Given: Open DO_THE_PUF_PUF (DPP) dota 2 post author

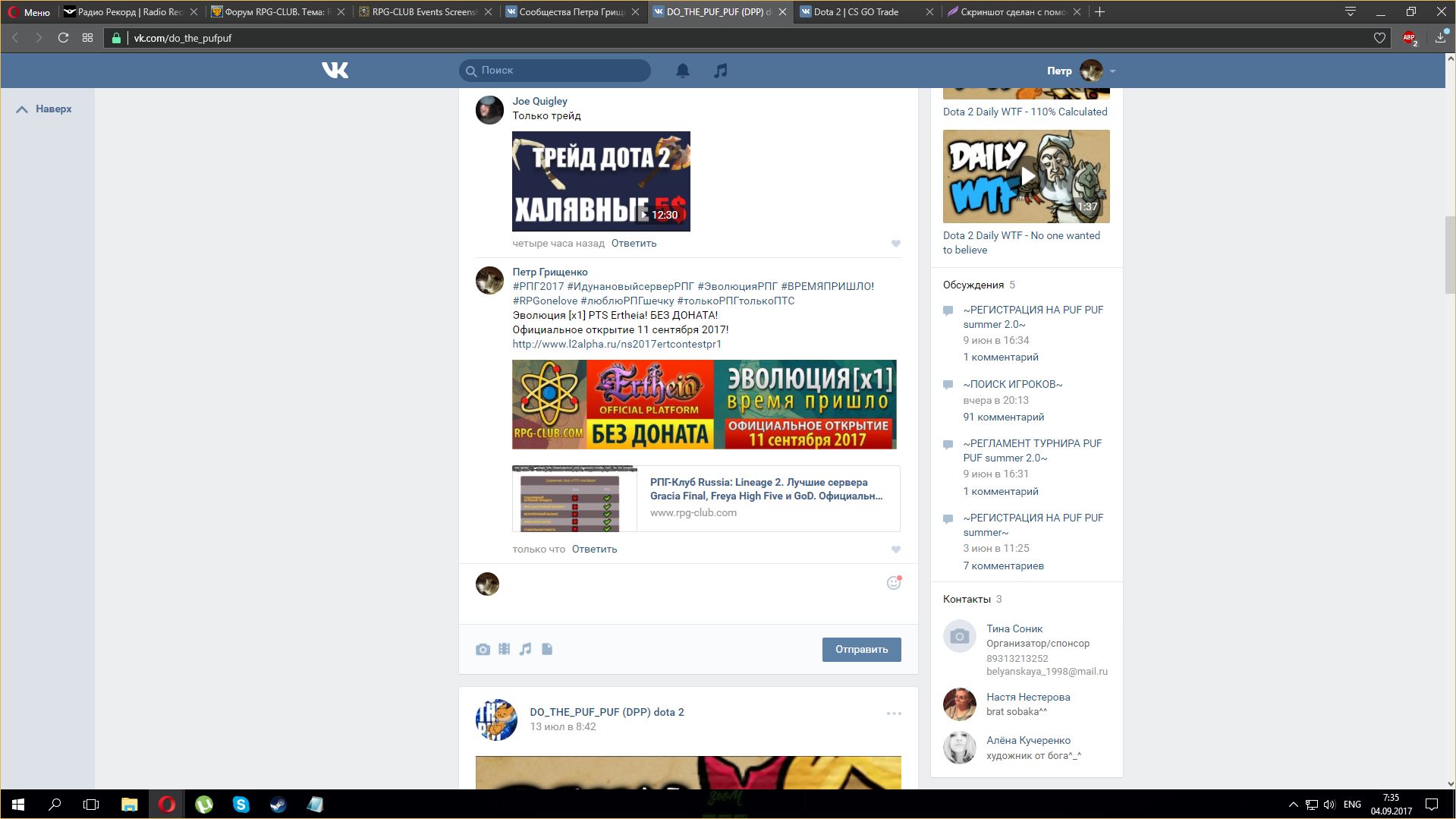Looking at the screenshot, I should (607, 713).
